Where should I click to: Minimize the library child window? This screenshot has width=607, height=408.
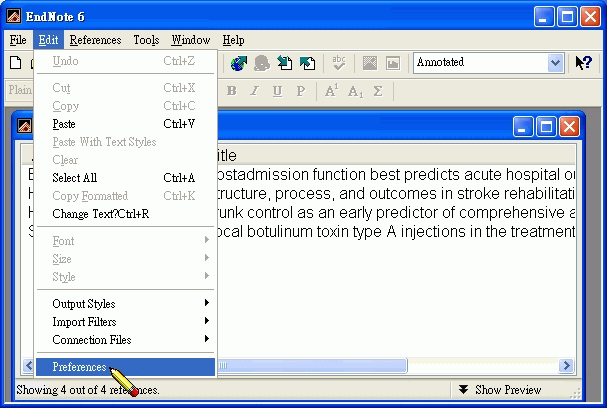(x=523, y=127)
